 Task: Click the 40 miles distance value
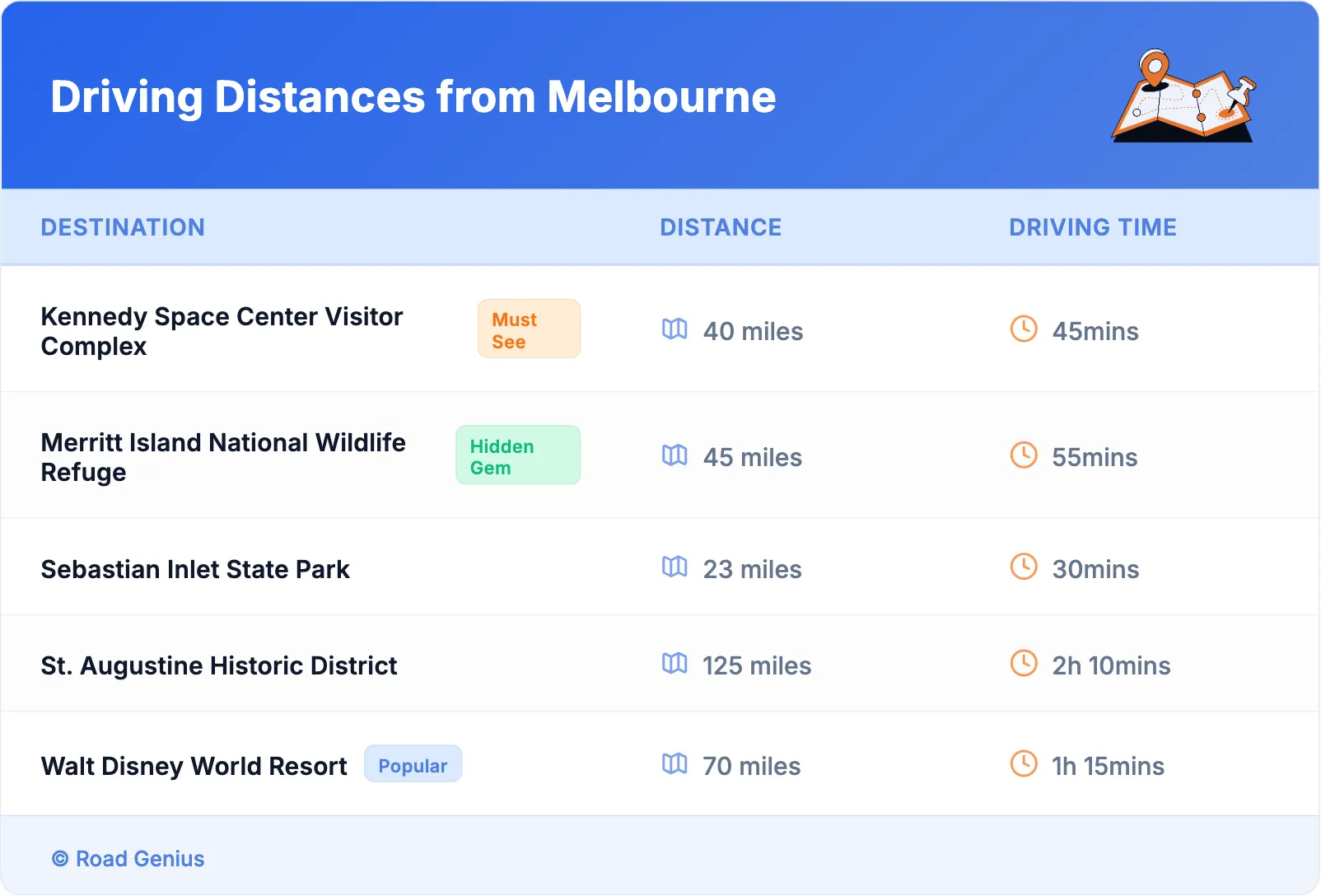[x=753, y=331]
